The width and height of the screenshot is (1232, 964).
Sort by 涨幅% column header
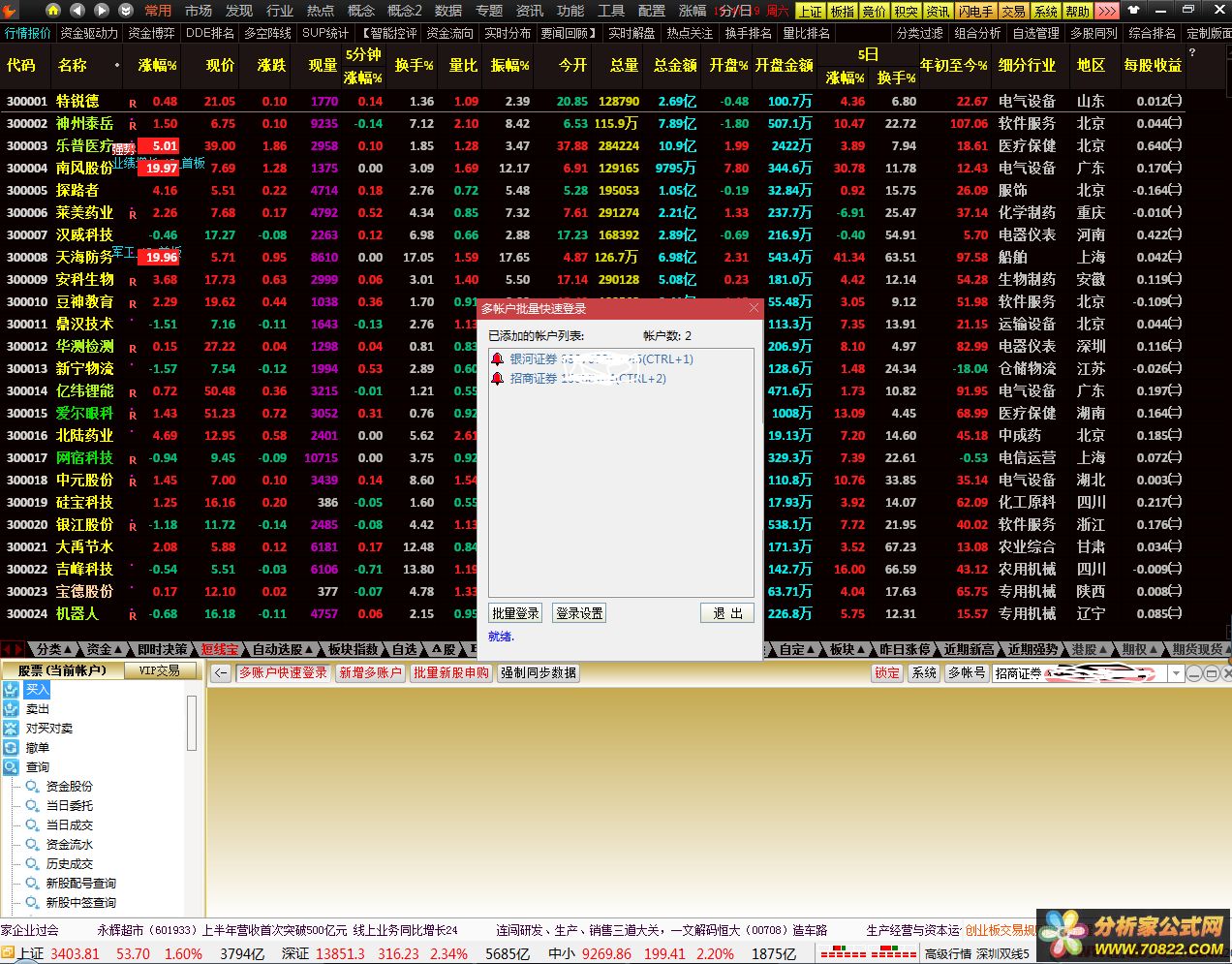[157, 66]
